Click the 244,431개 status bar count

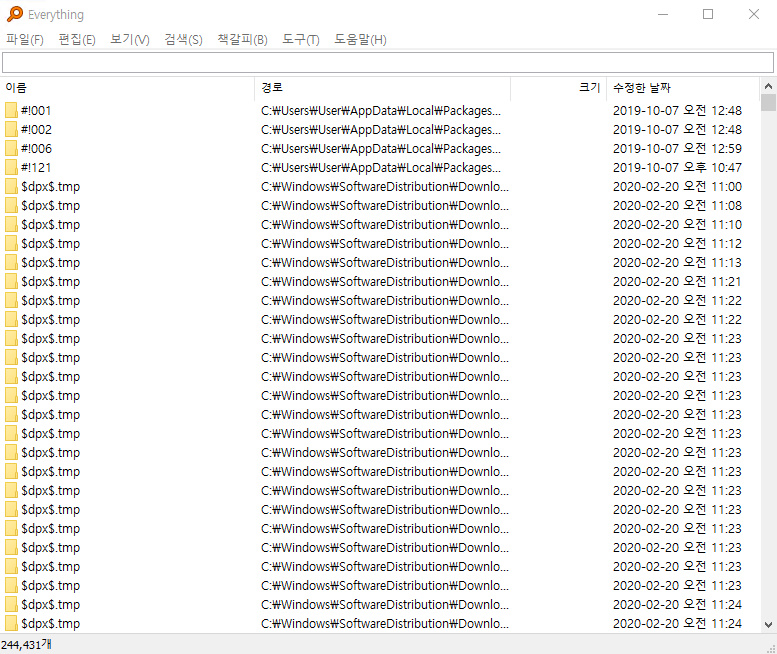(26, 645)
